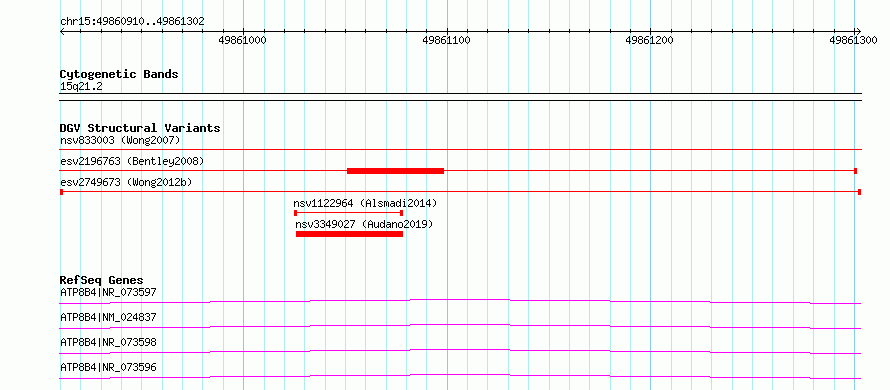Viewport: 890px width, 390px height.
Task: Open the ATP8B4|NM_024837 gene entry
Action: 108,317
